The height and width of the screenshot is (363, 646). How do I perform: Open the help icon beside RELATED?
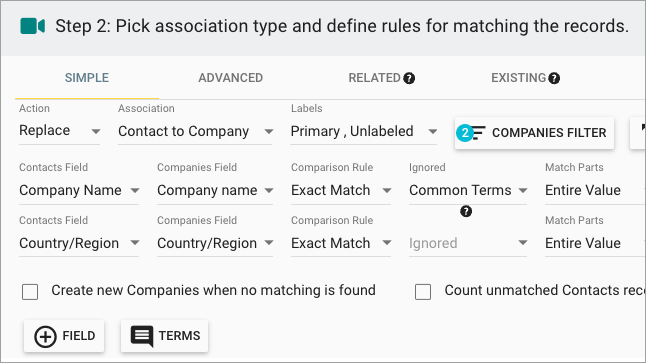coord(409,78)
